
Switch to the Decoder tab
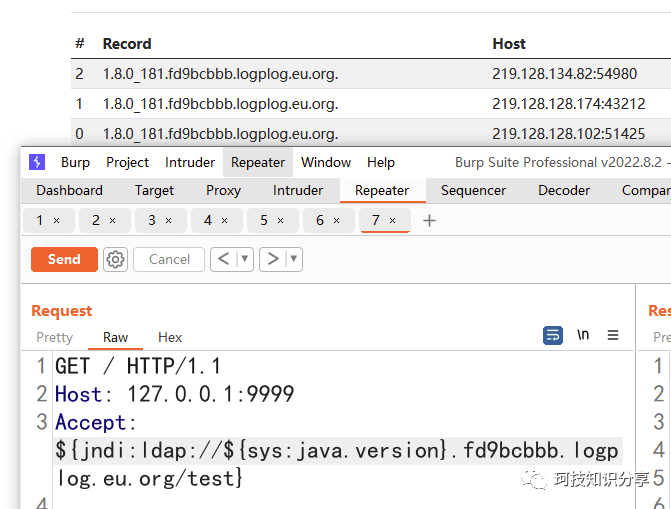coord(564,191)
